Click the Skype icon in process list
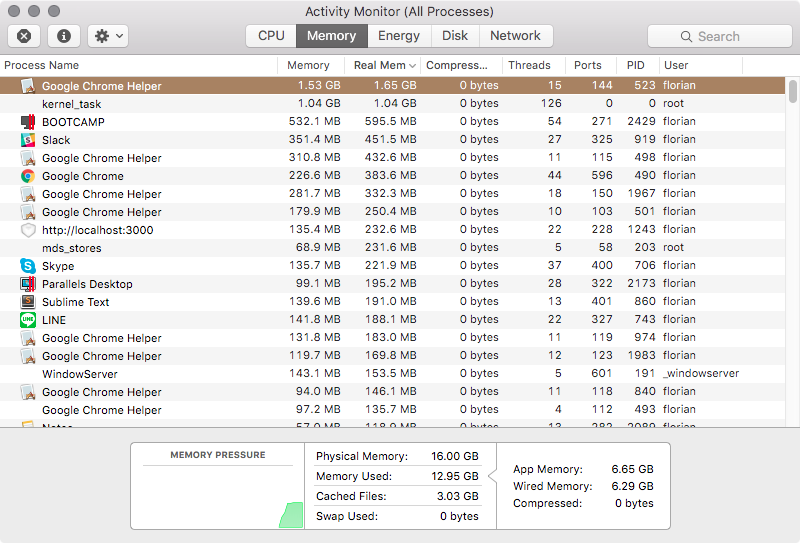This screenshot has width=800, height=543. point(28,266)
